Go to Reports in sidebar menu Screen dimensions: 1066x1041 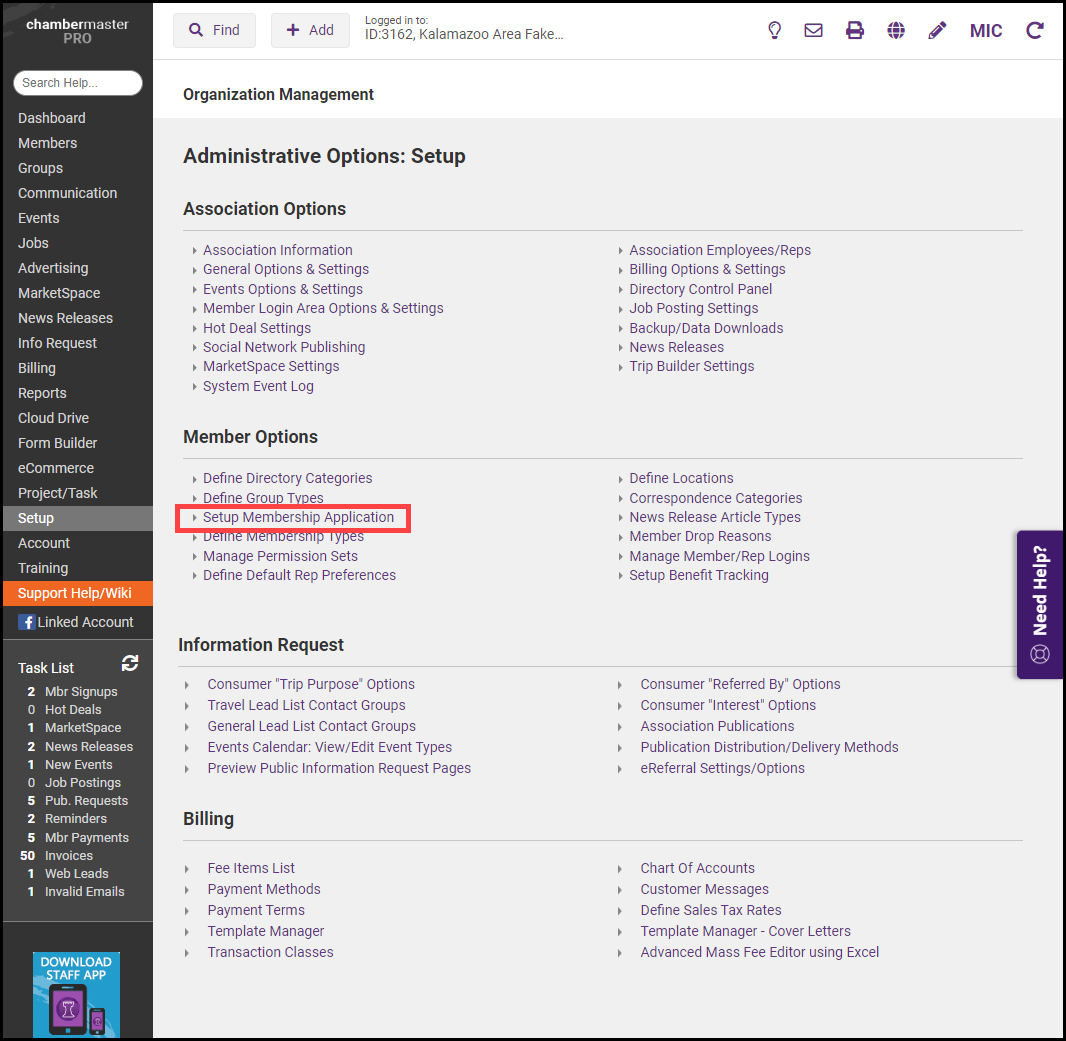[42, 393]
